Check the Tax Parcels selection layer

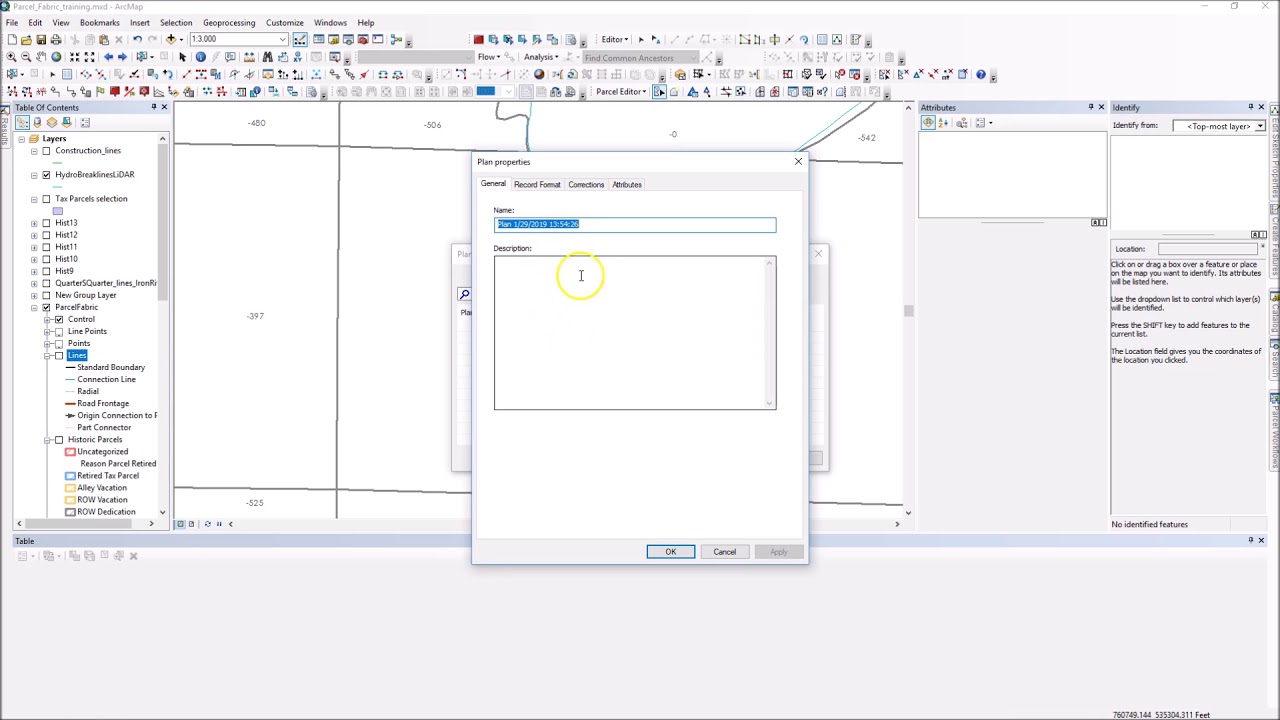pyautogui.click(x=46, y=198)
